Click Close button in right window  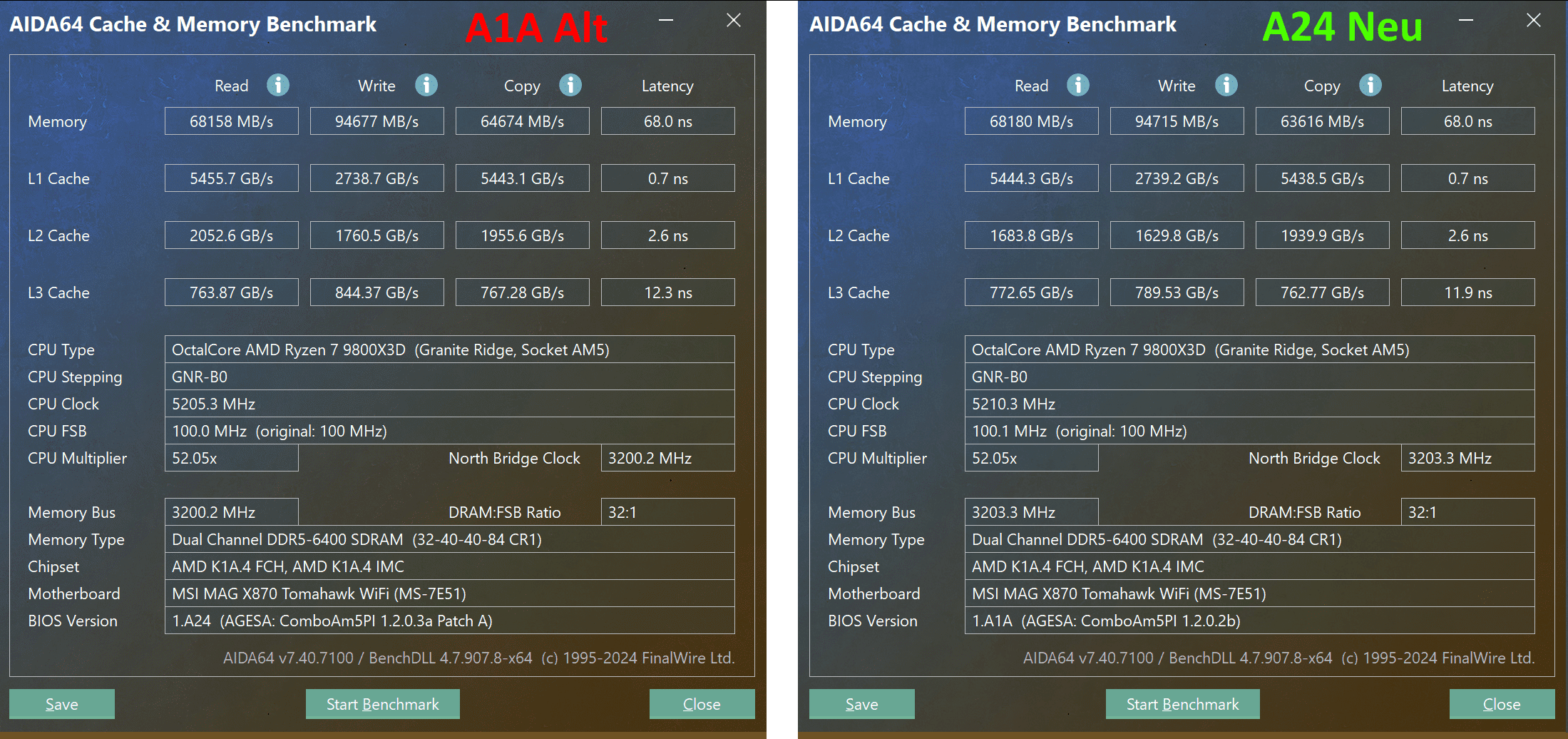click(x=1502, y=704)
